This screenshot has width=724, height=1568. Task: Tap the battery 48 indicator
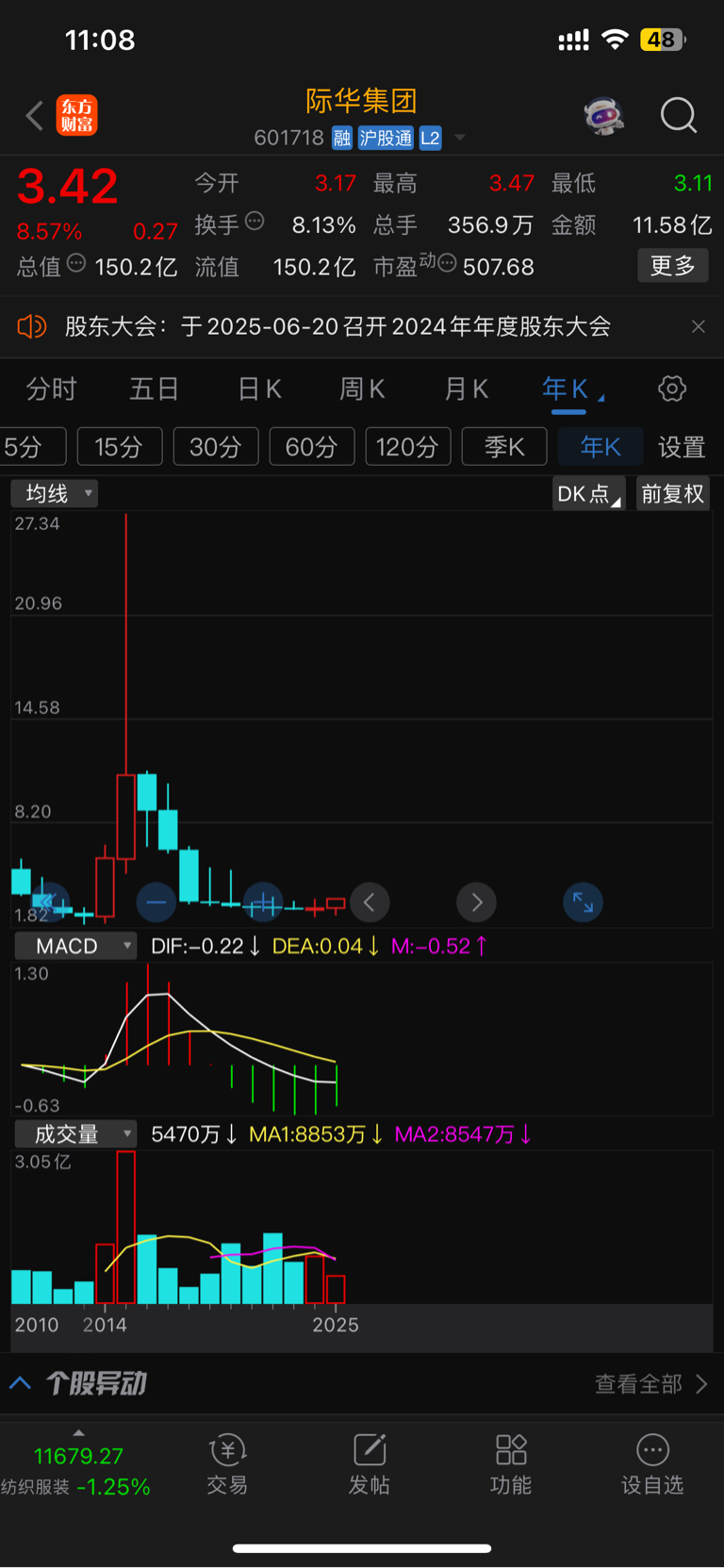click(664, 40)
